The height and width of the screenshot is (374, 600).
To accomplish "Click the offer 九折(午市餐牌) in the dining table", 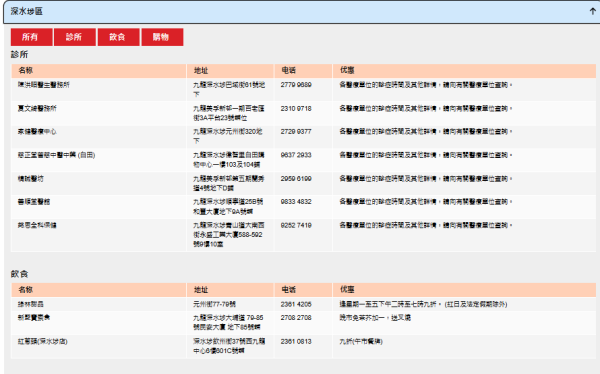I will (x=361, y=341).
